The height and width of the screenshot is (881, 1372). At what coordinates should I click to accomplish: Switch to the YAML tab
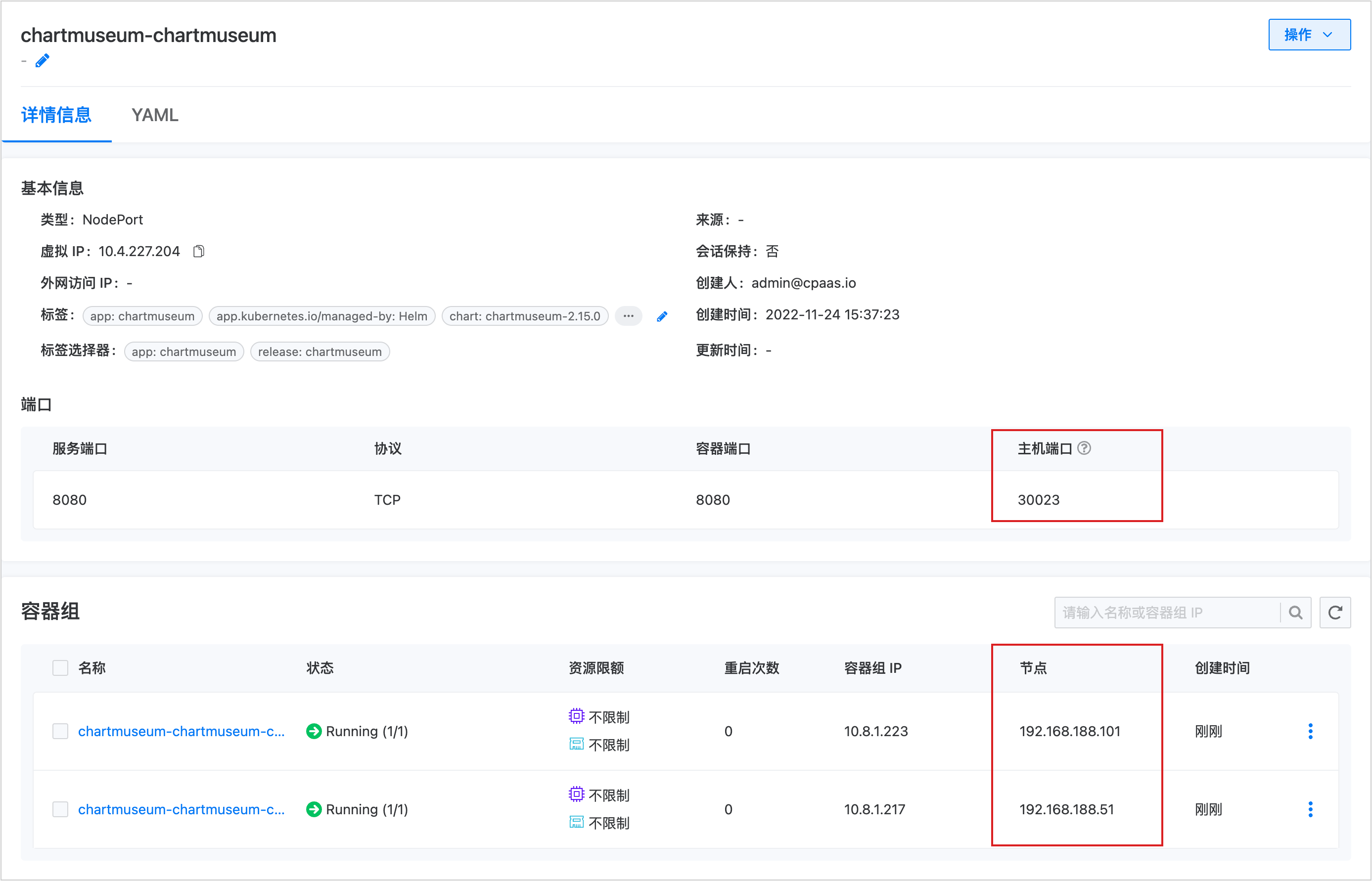click(155, 115)
